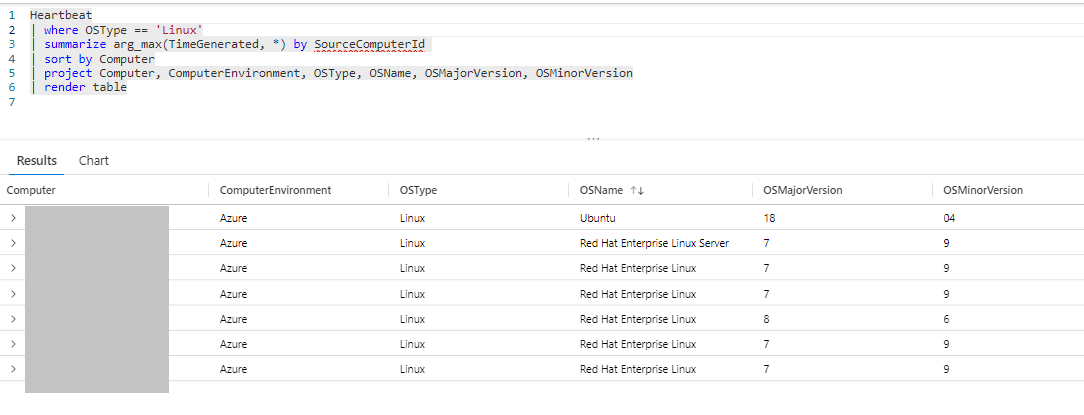Viewport: 1084px width, 415px height.
Task: Click the OSMinorVersion column header
Action: [982, 190]
